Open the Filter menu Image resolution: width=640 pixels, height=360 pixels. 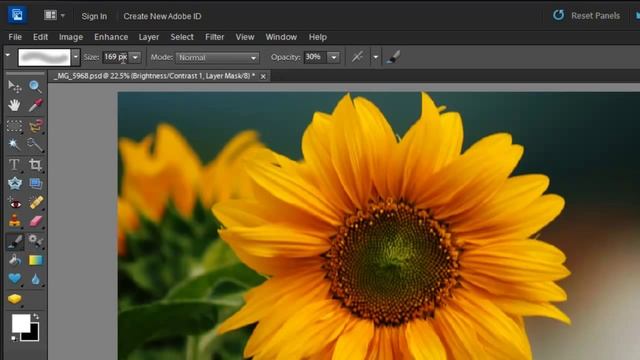(214, 37)
